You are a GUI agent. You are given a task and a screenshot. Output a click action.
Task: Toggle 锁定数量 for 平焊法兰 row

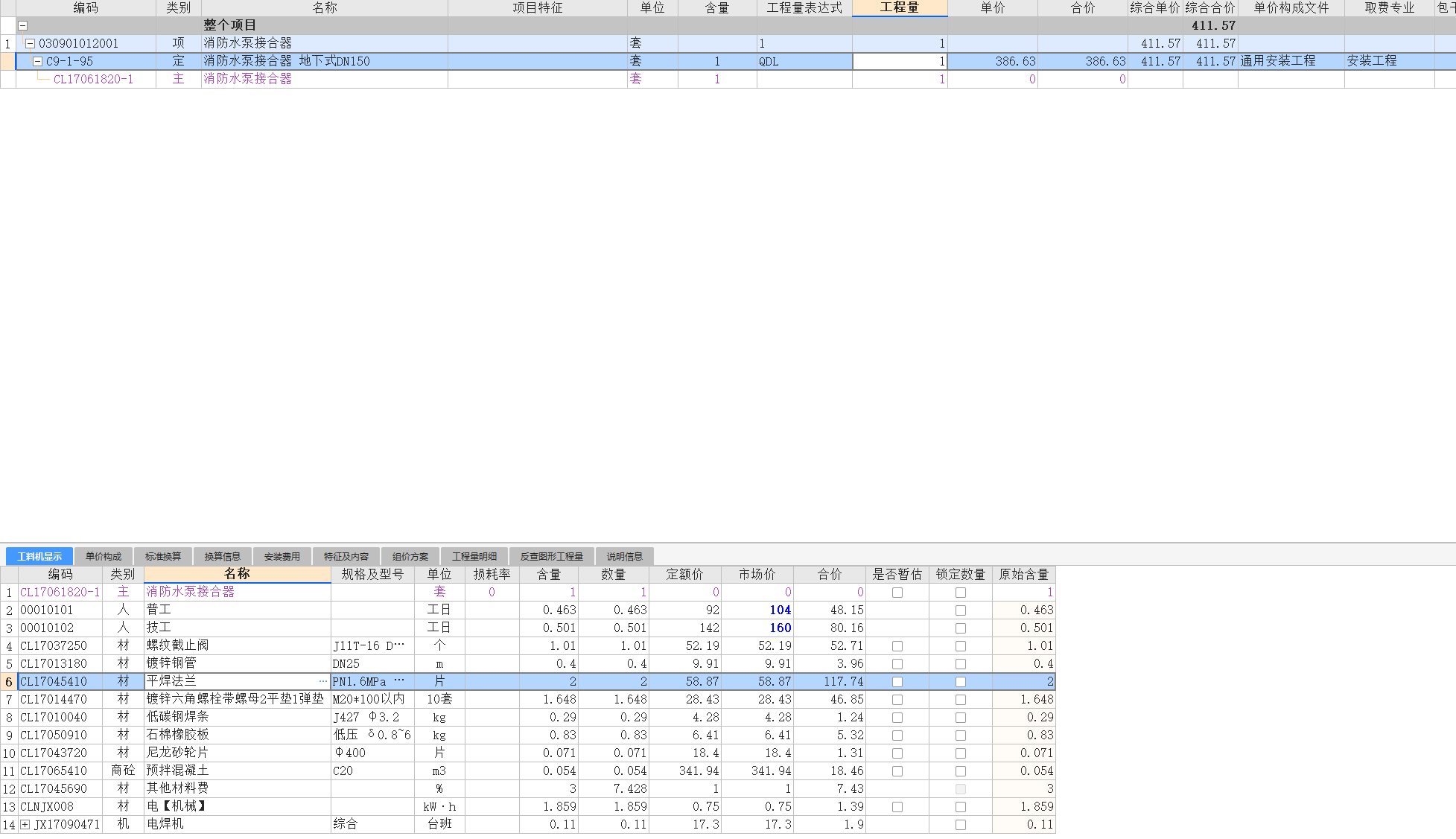pyautogui.click(x=961, y=682)
